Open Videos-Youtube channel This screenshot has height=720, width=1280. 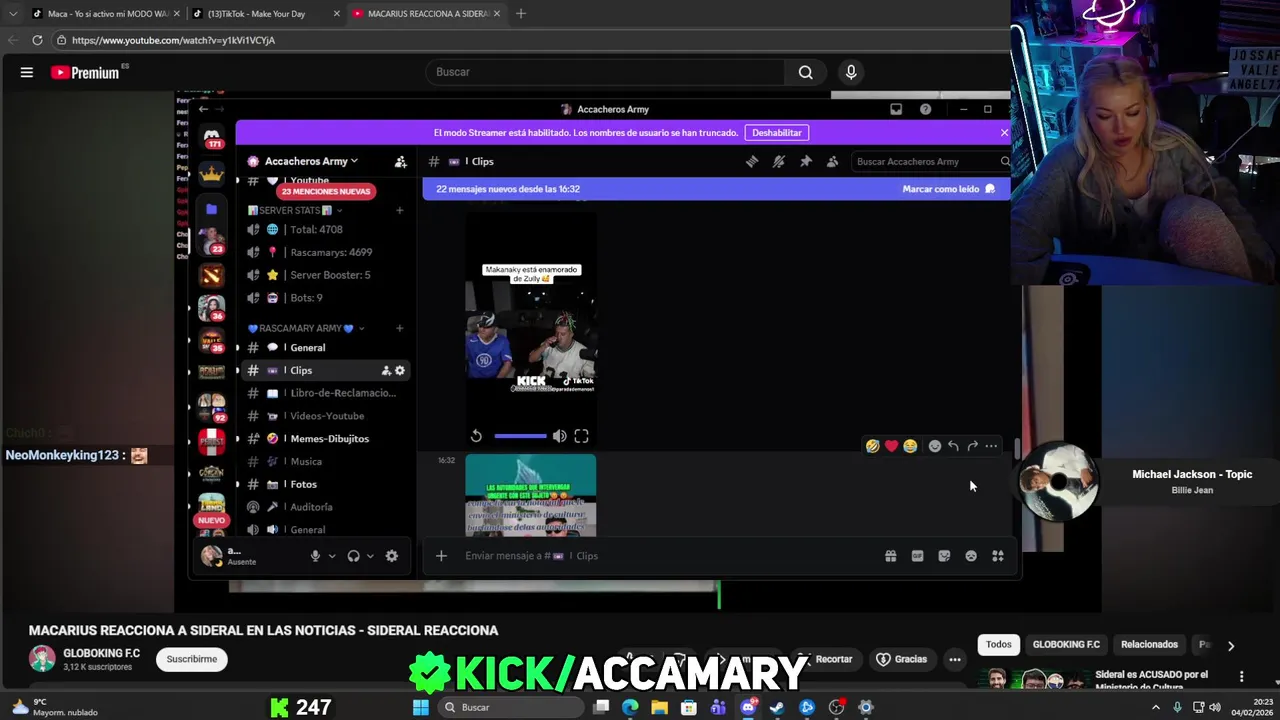pyautogui.click(x=325, y=416)
